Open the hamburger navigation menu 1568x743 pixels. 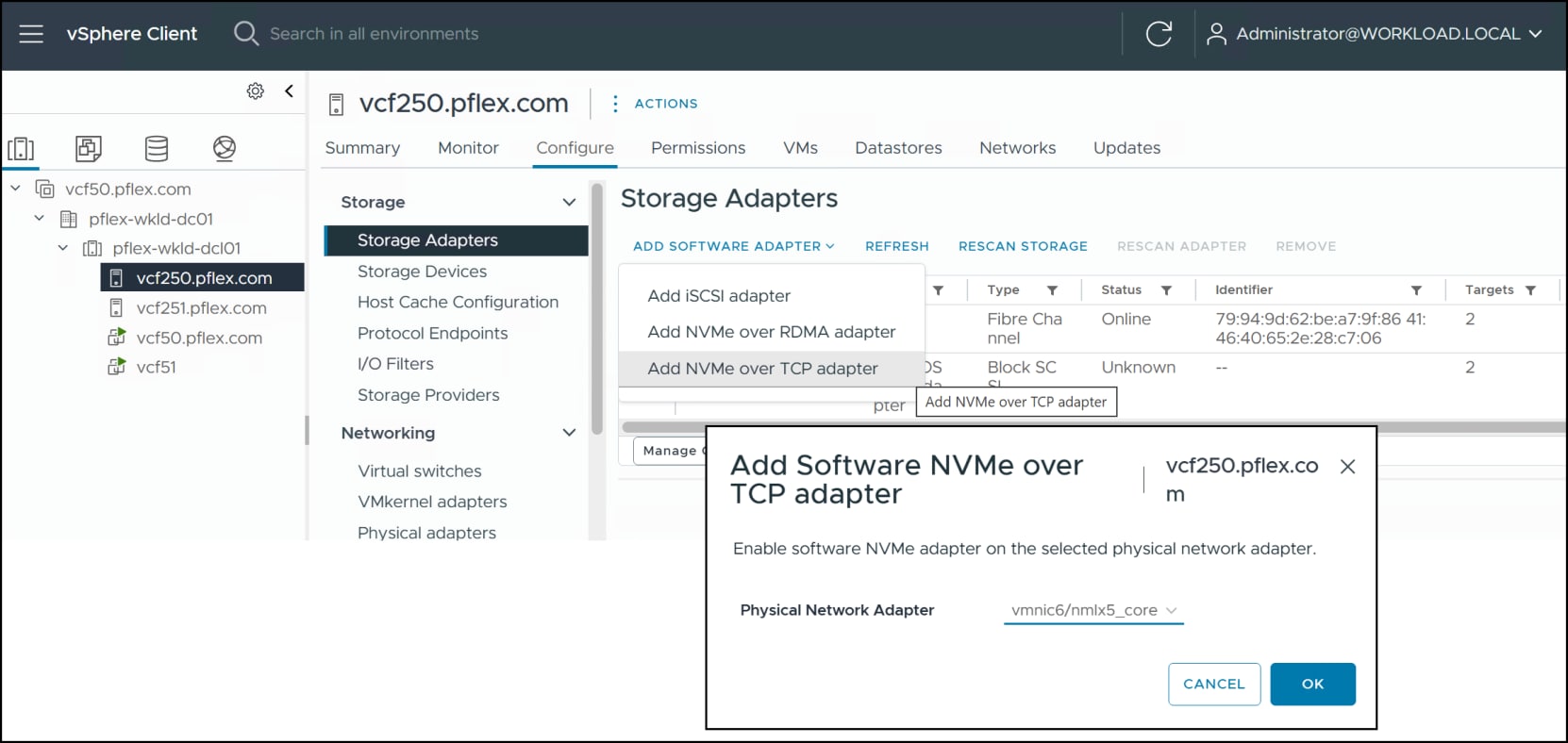31,34
